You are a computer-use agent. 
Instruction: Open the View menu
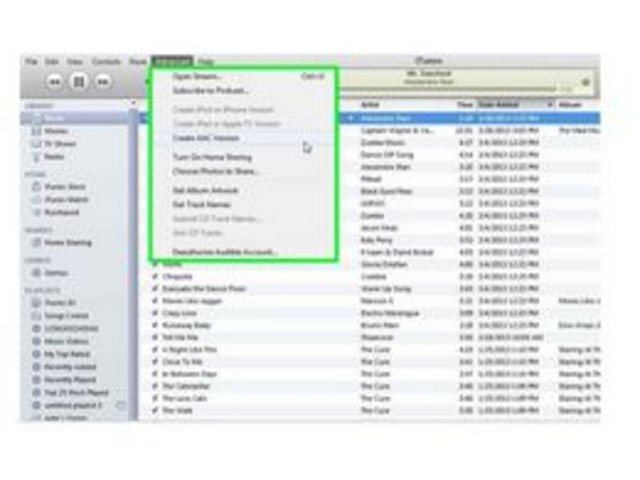(75, 62)
